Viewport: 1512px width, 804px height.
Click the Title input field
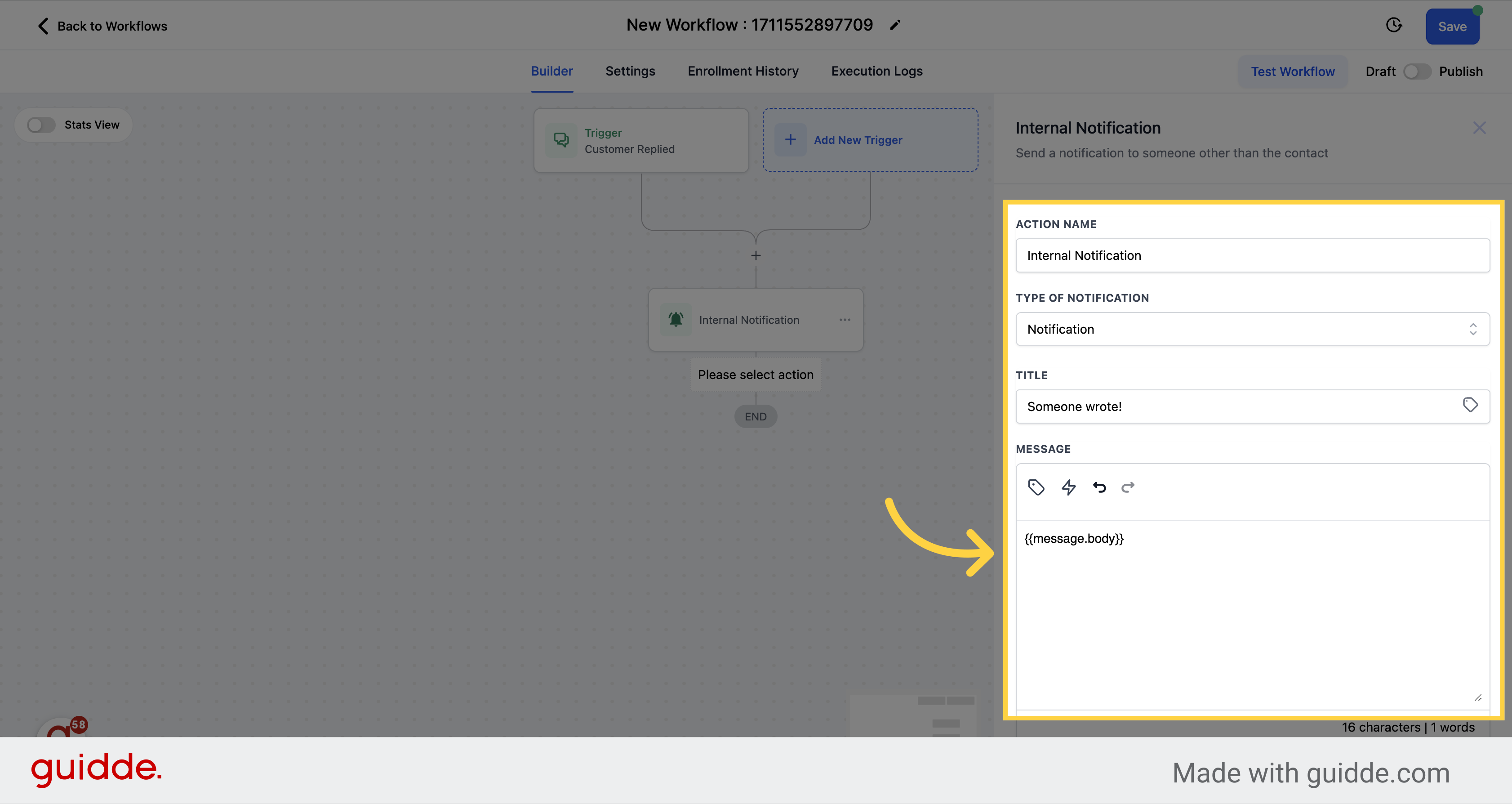(x=1253, y=406)
